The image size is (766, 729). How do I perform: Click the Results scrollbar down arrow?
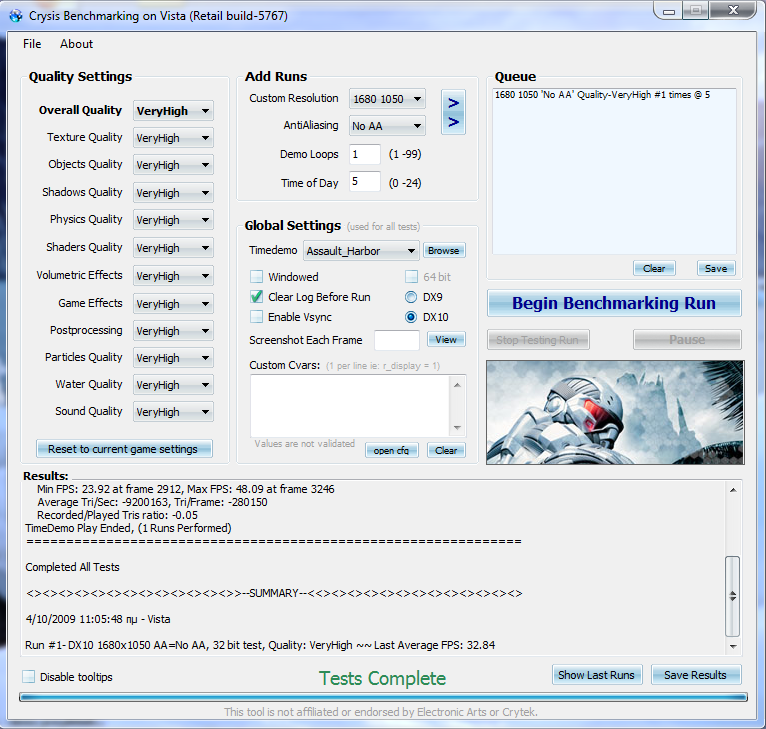click(x=733, y=646)
